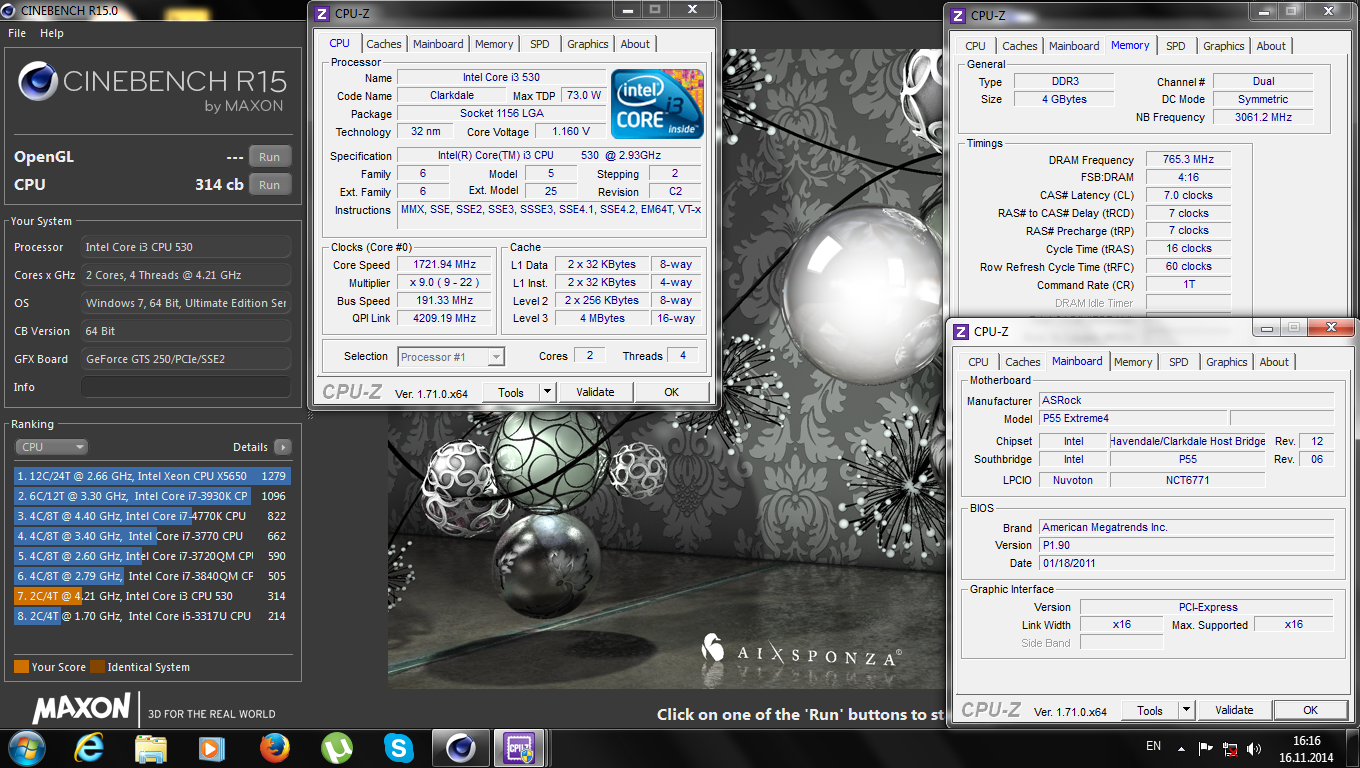Viewport: 1360px width, 768px height.
Task: Click the EN language indicator
Action: [x=1153, y=746]
